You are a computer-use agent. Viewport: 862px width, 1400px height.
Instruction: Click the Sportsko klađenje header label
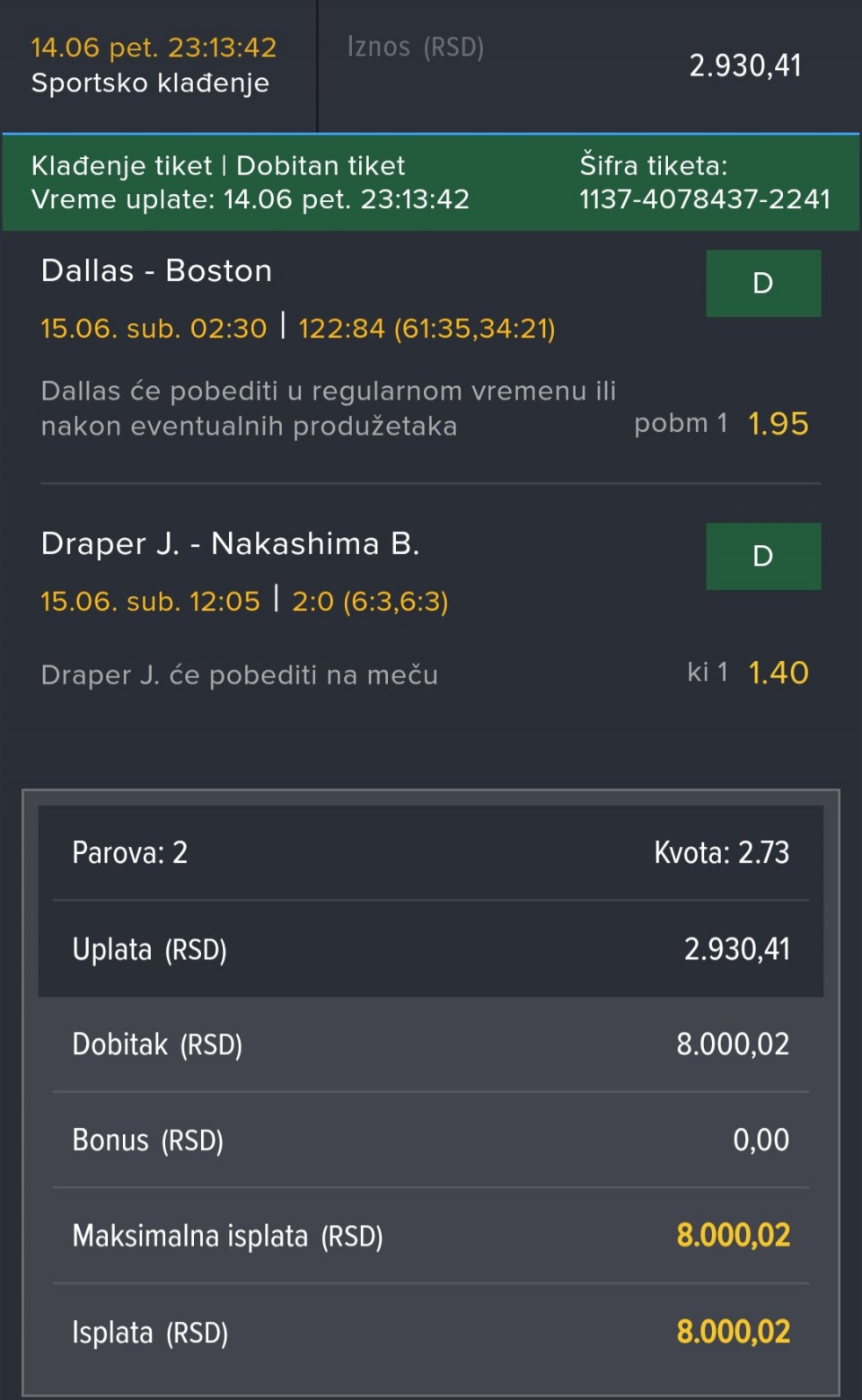point(150,84)
